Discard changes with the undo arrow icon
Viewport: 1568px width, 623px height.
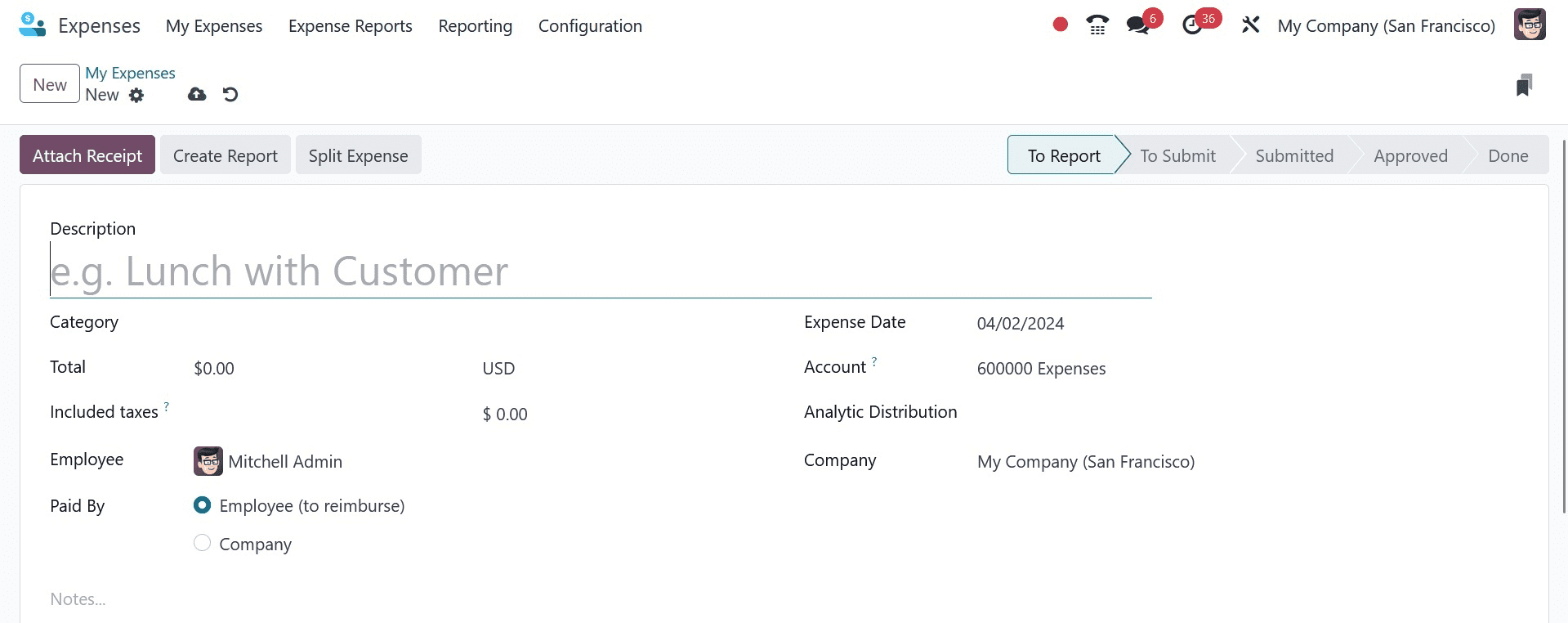point(230,94)
